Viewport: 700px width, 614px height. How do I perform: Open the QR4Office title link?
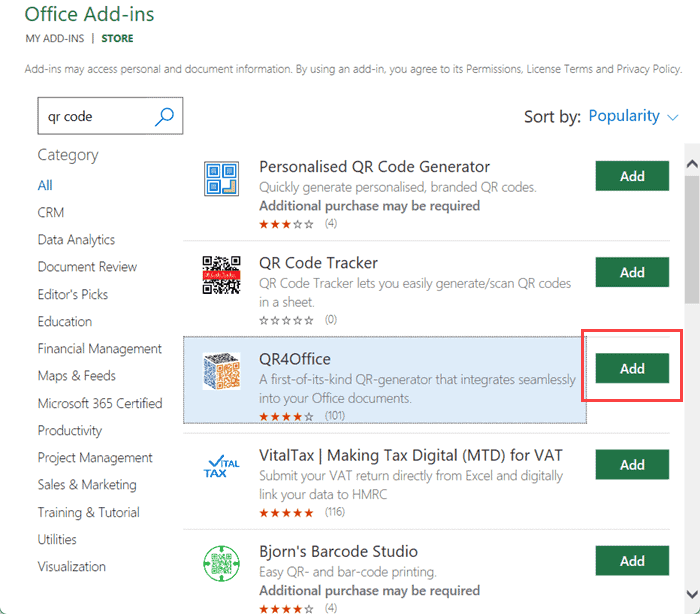click(x=294, y=359)
